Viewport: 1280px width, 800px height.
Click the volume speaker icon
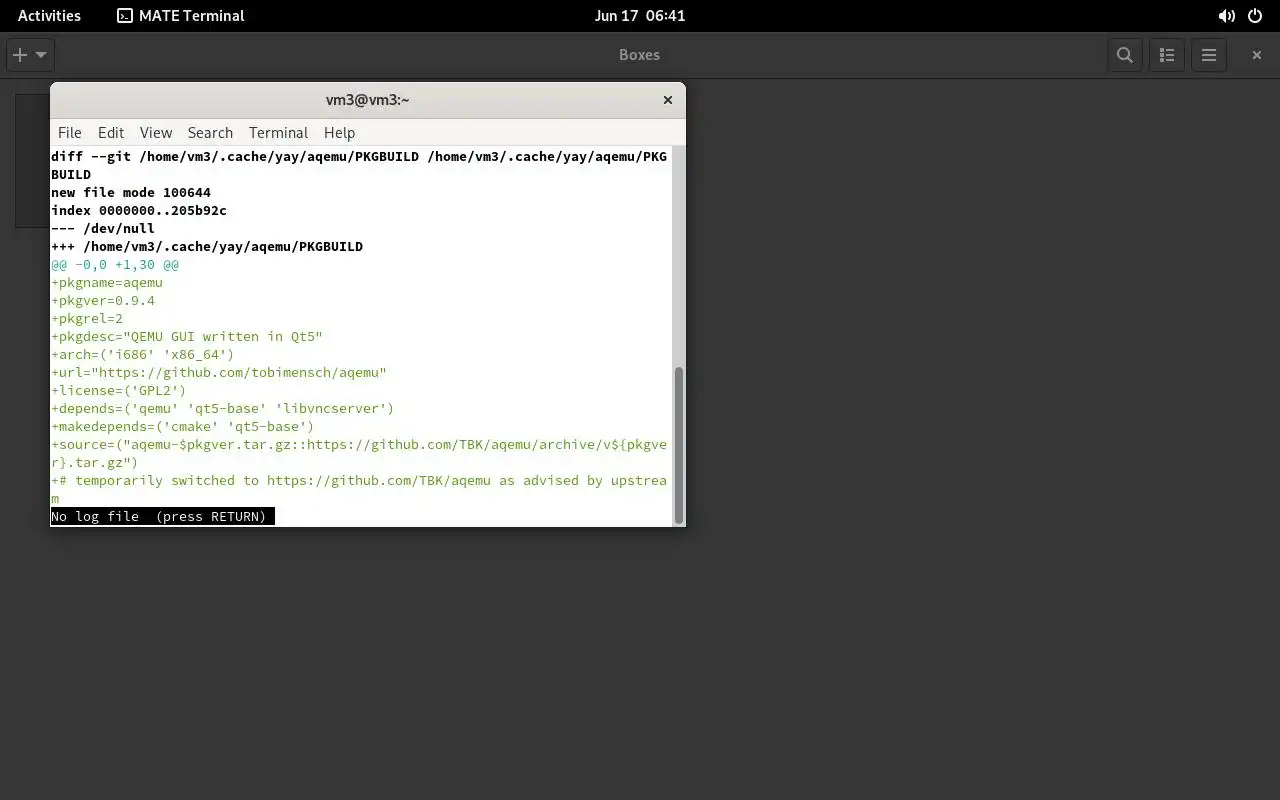[x=1226, y=15]
